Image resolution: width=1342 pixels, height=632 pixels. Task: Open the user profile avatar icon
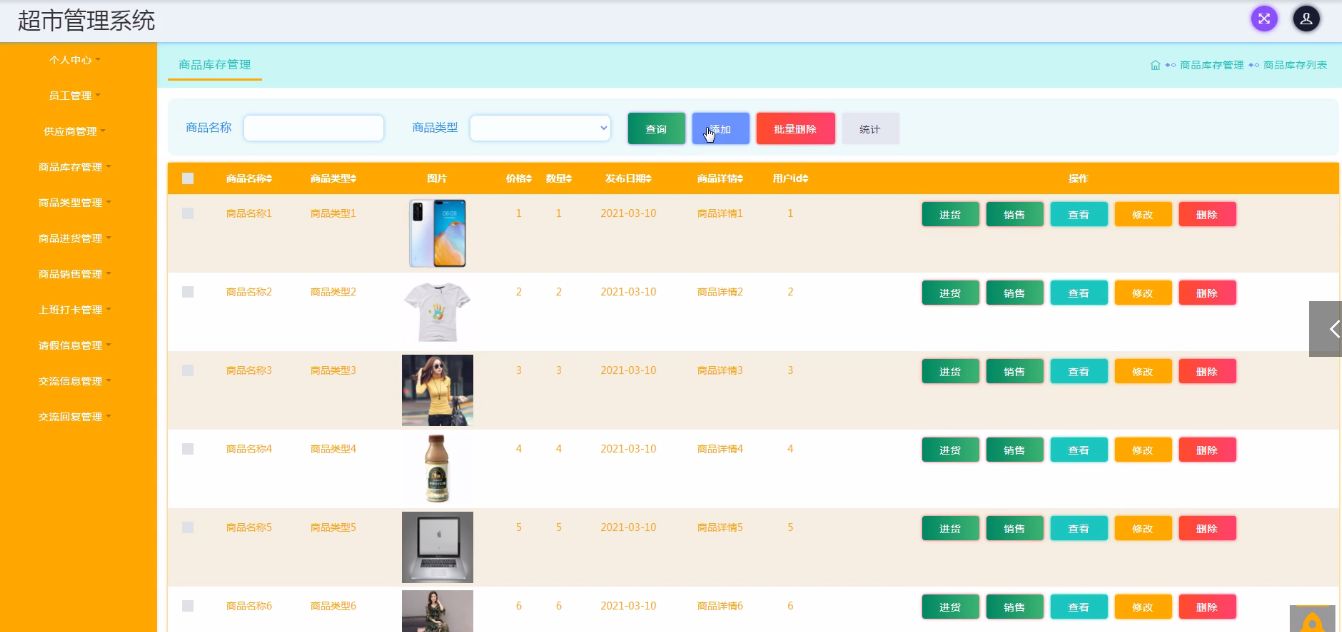click(1306, 18)
